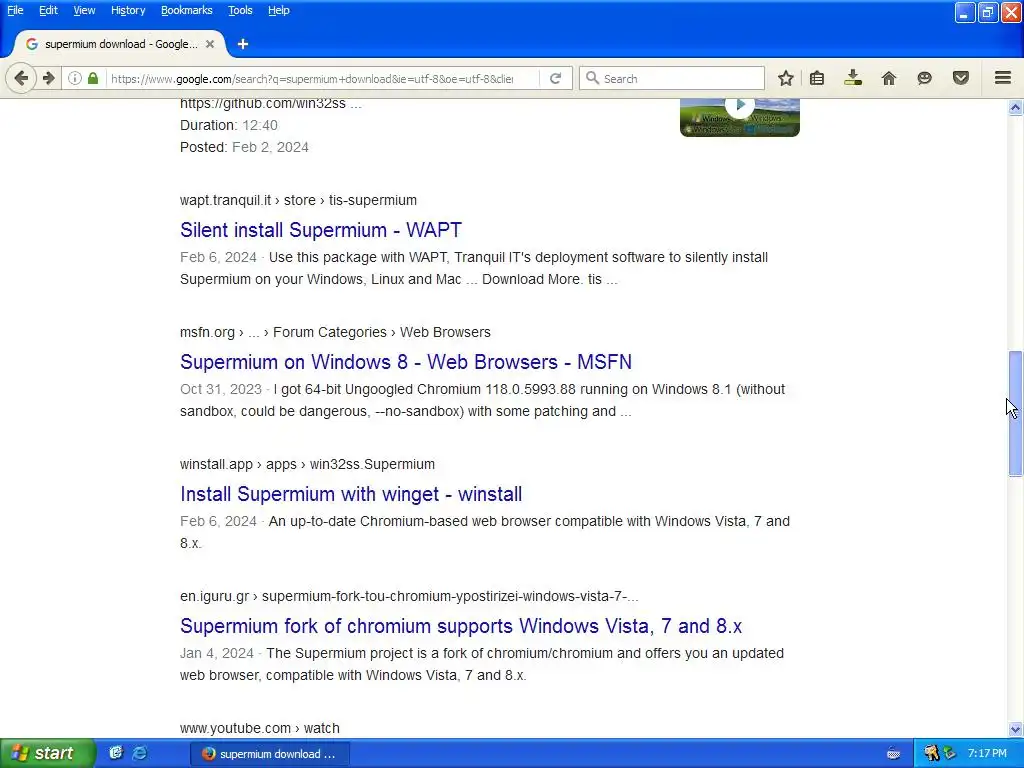
Task: Open the Tools menu
Action: 240,10
